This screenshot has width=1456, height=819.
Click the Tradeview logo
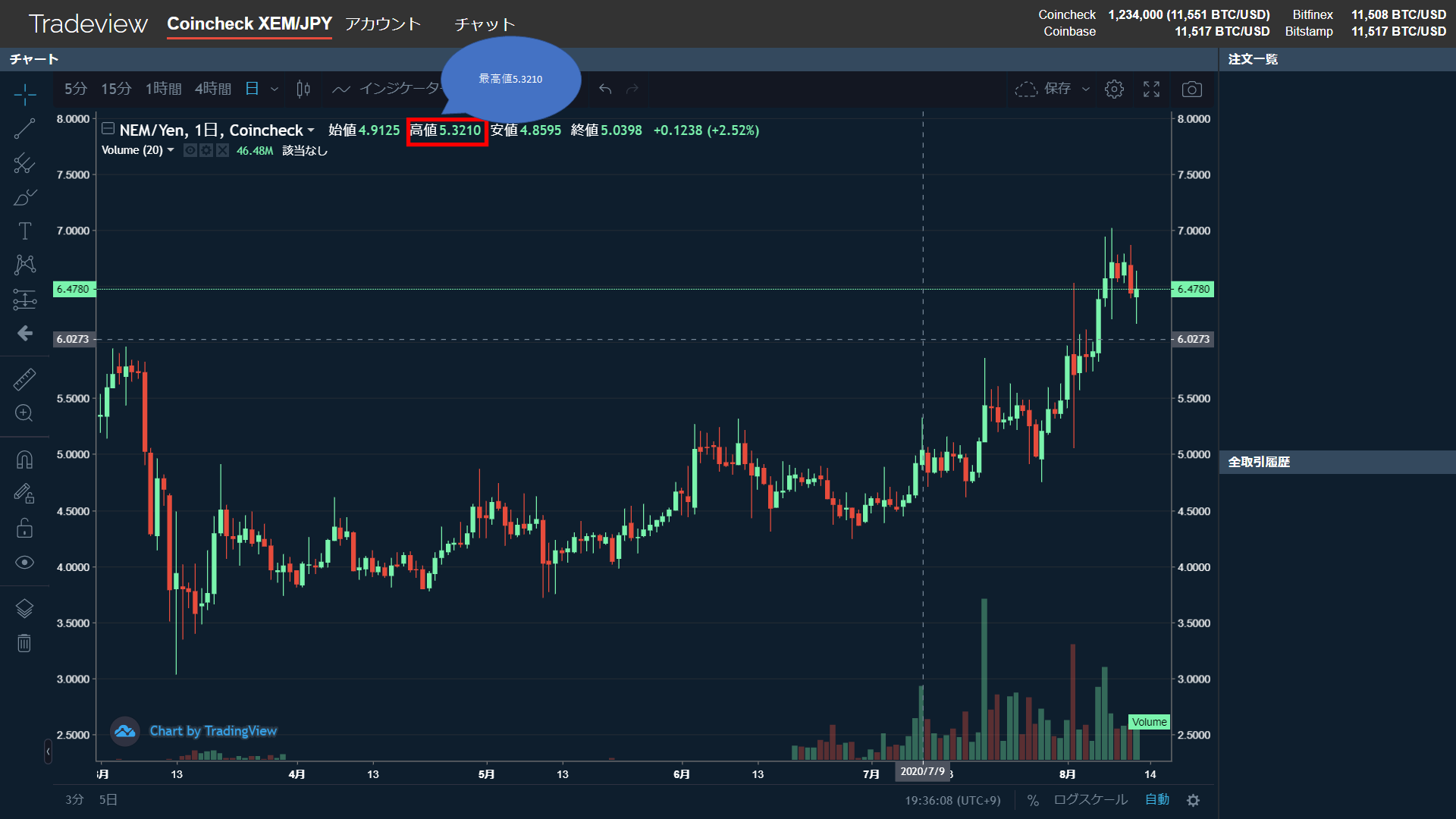[88, 24]
